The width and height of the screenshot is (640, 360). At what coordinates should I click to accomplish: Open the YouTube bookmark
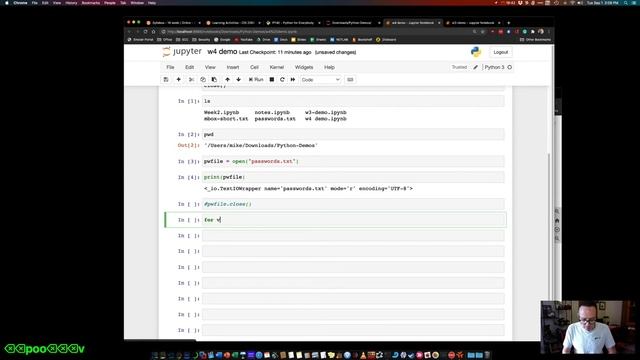click(244, 40)
